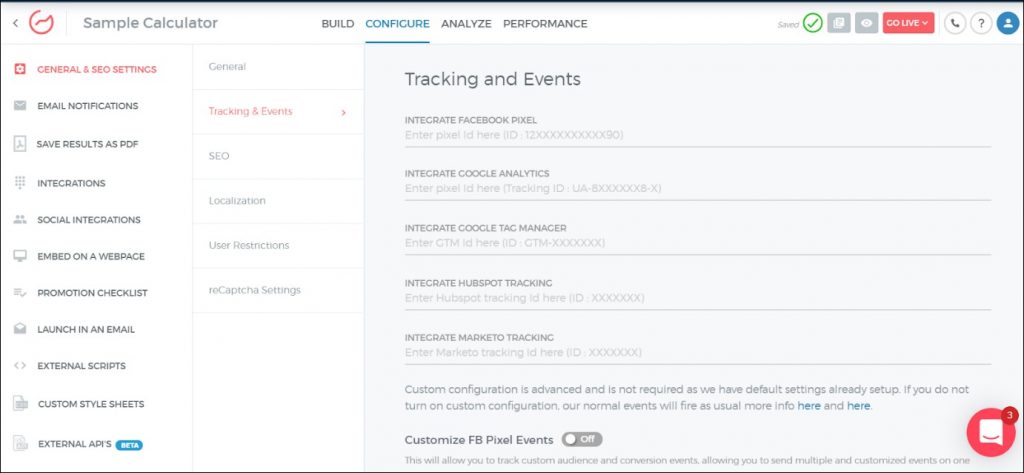Click the green saved checkmark icon
Screen dimensions: 1024x473
(812, 23)
